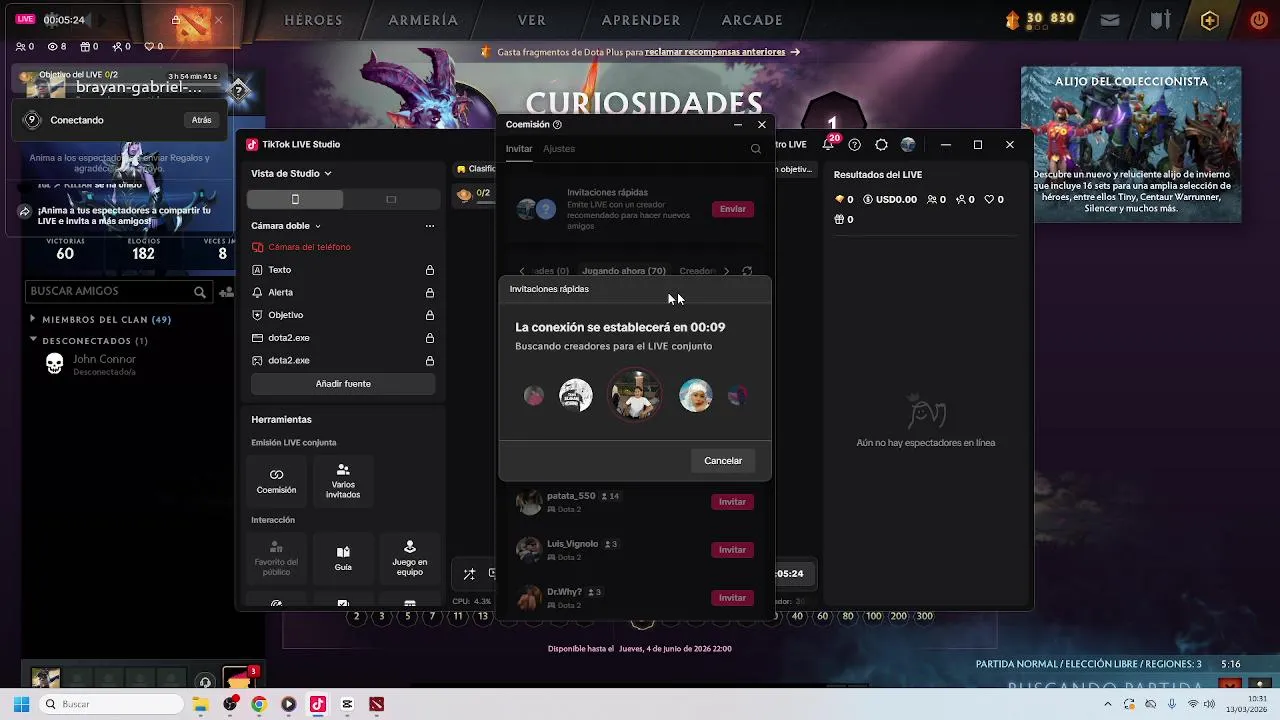Toggle the lock on the Objetivo source

tap(430, 315)
